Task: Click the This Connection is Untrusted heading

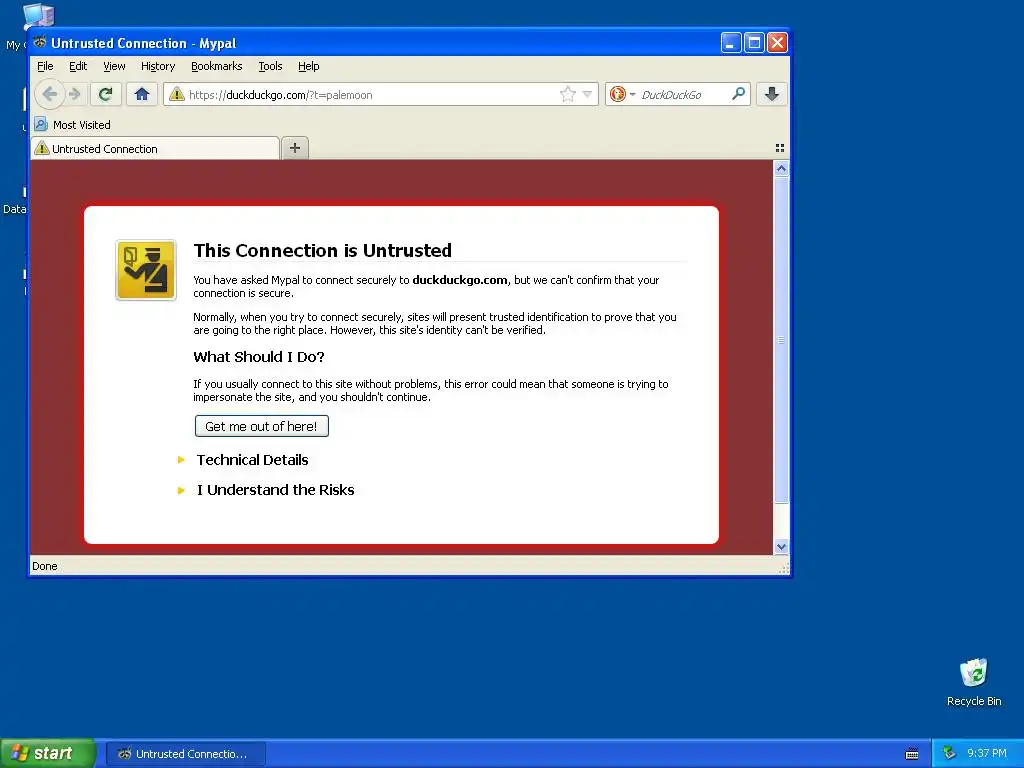Action: pyautogui.click(x=323, y=250)
